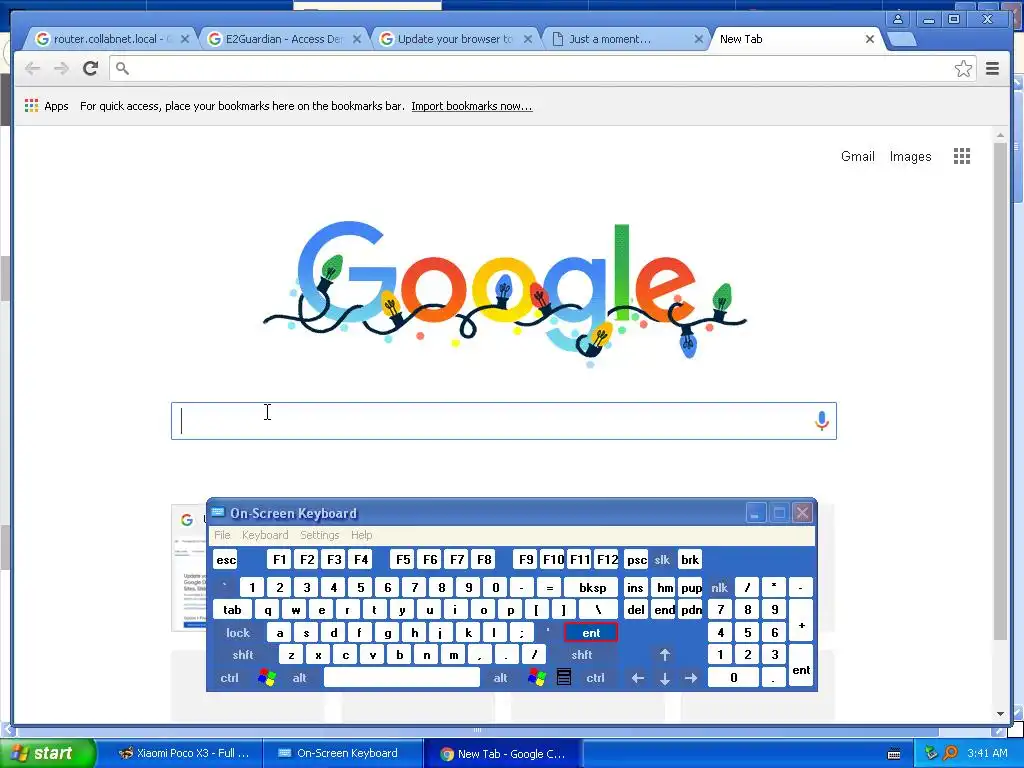
Task: Click the down arrow key on keyboard
Action: [664, 678]
